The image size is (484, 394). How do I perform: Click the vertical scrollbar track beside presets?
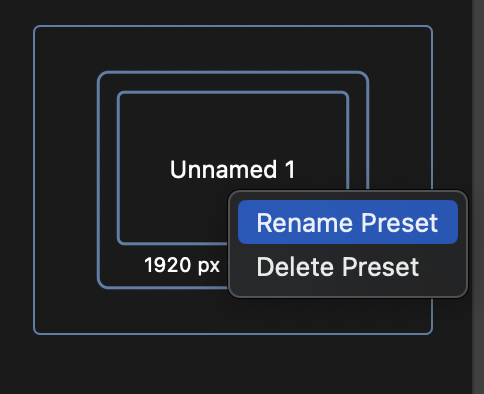coord(478,197)
